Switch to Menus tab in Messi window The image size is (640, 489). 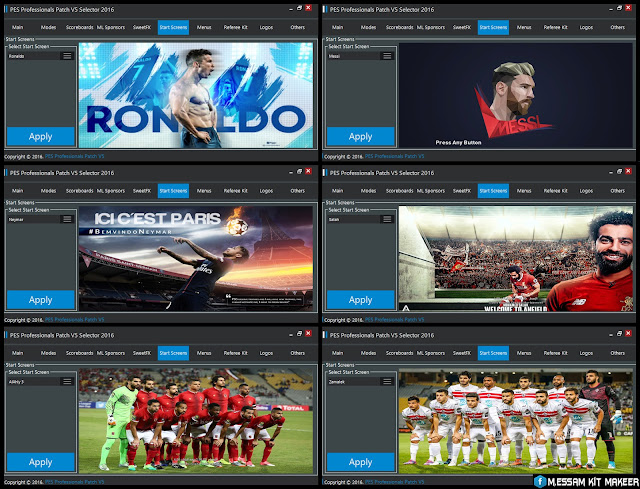(x=524, y=27)
